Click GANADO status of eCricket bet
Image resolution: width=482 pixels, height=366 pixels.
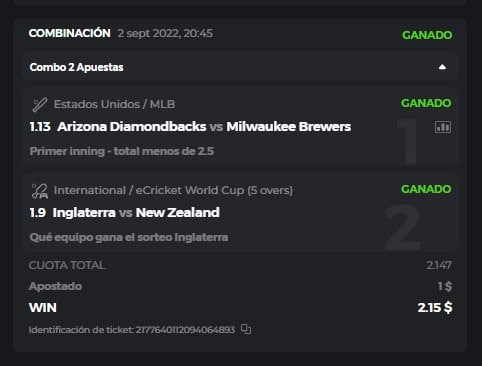tap(426, 189)
